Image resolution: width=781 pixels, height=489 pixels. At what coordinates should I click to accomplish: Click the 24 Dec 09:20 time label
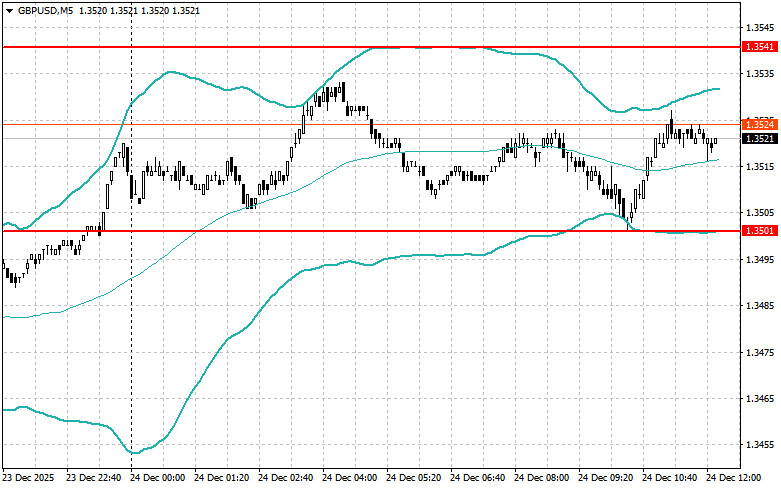point(606,478)
